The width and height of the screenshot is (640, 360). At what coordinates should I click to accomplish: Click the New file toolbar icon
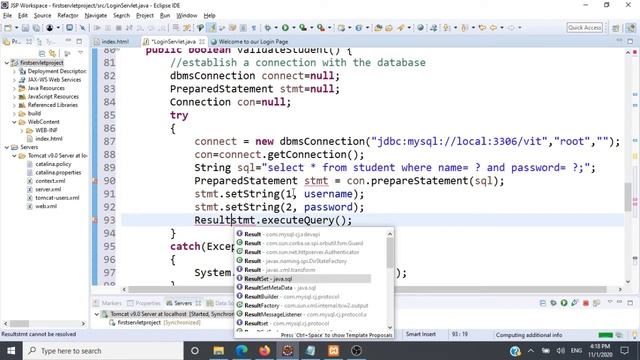coord(8,28)
